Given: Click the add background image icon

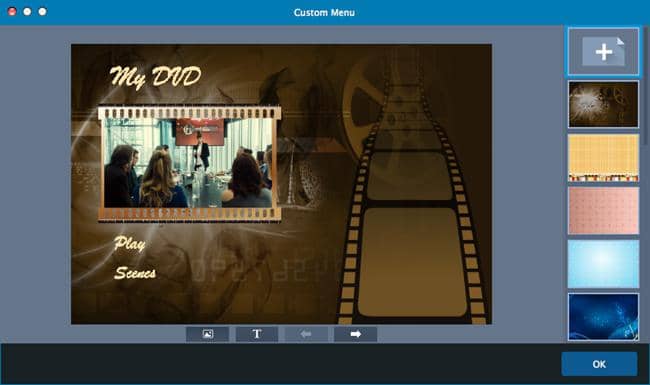Looking at the screenshot, I should (207, 334).
